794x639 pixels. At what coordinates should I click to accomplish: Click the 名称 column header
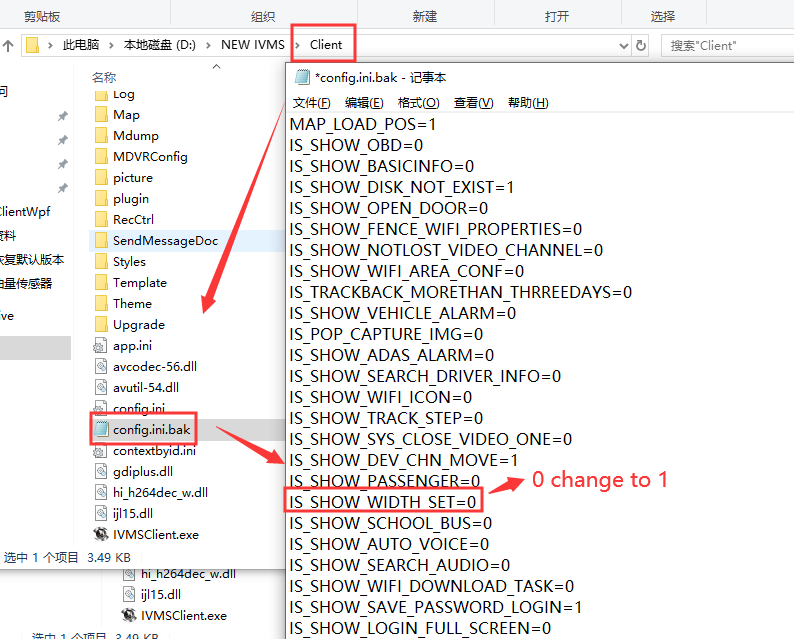coord(104,77)
